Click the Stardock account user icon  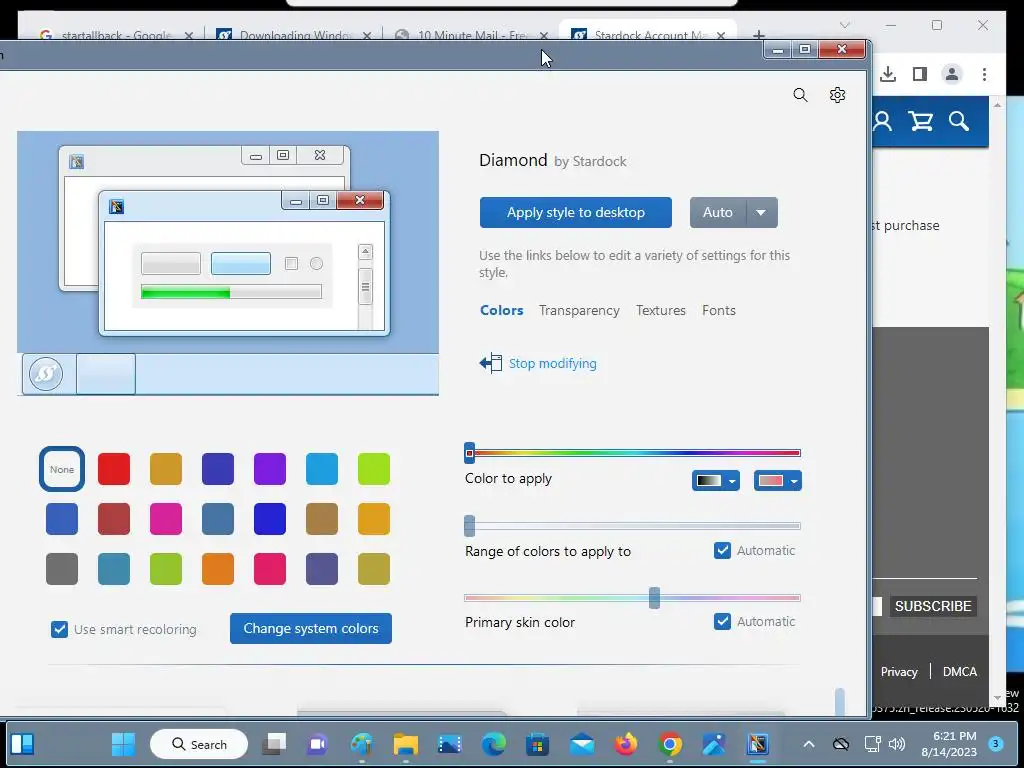point(882,121)
